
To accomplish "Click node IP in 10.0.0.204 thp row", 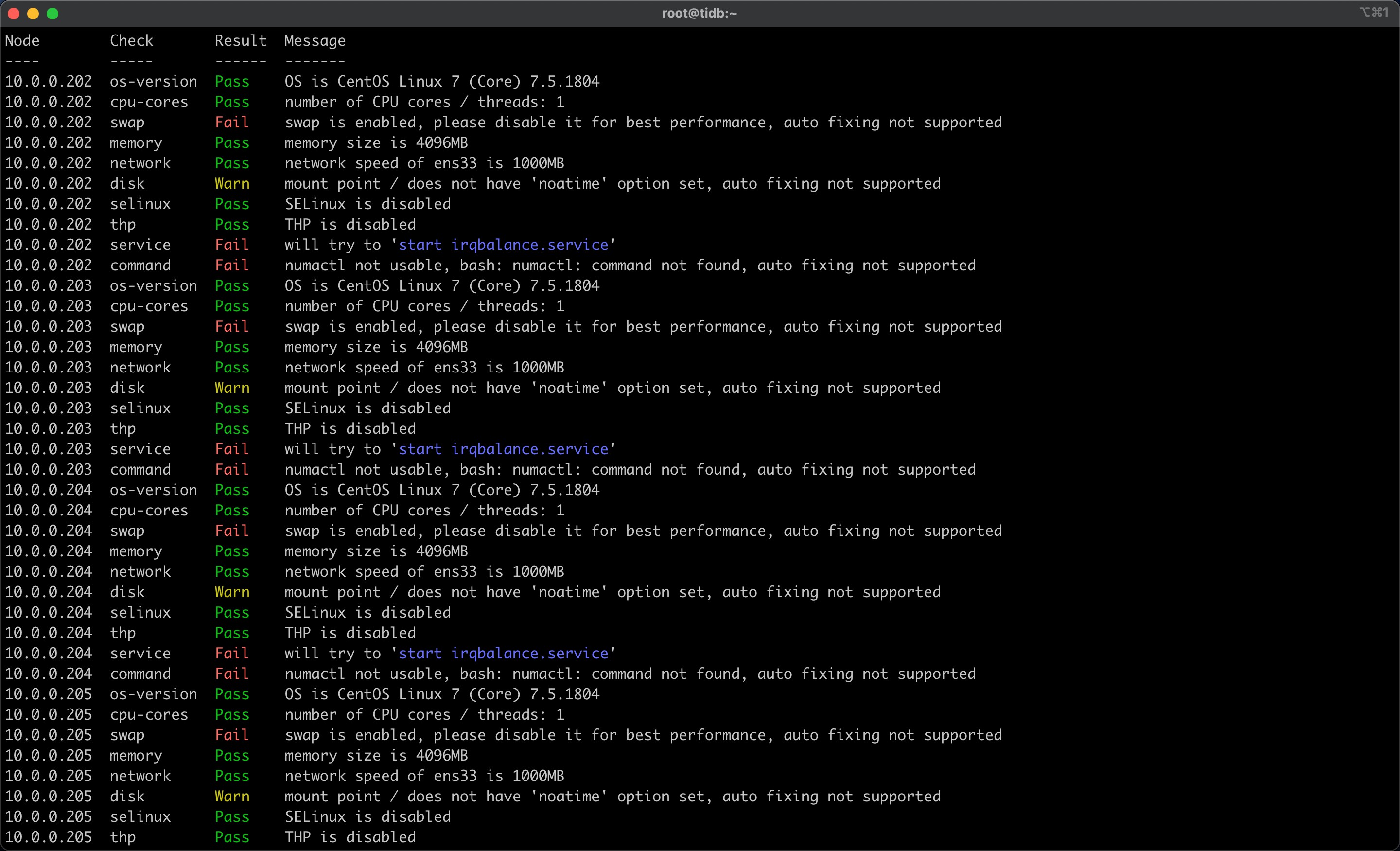I will click(48, 634).
